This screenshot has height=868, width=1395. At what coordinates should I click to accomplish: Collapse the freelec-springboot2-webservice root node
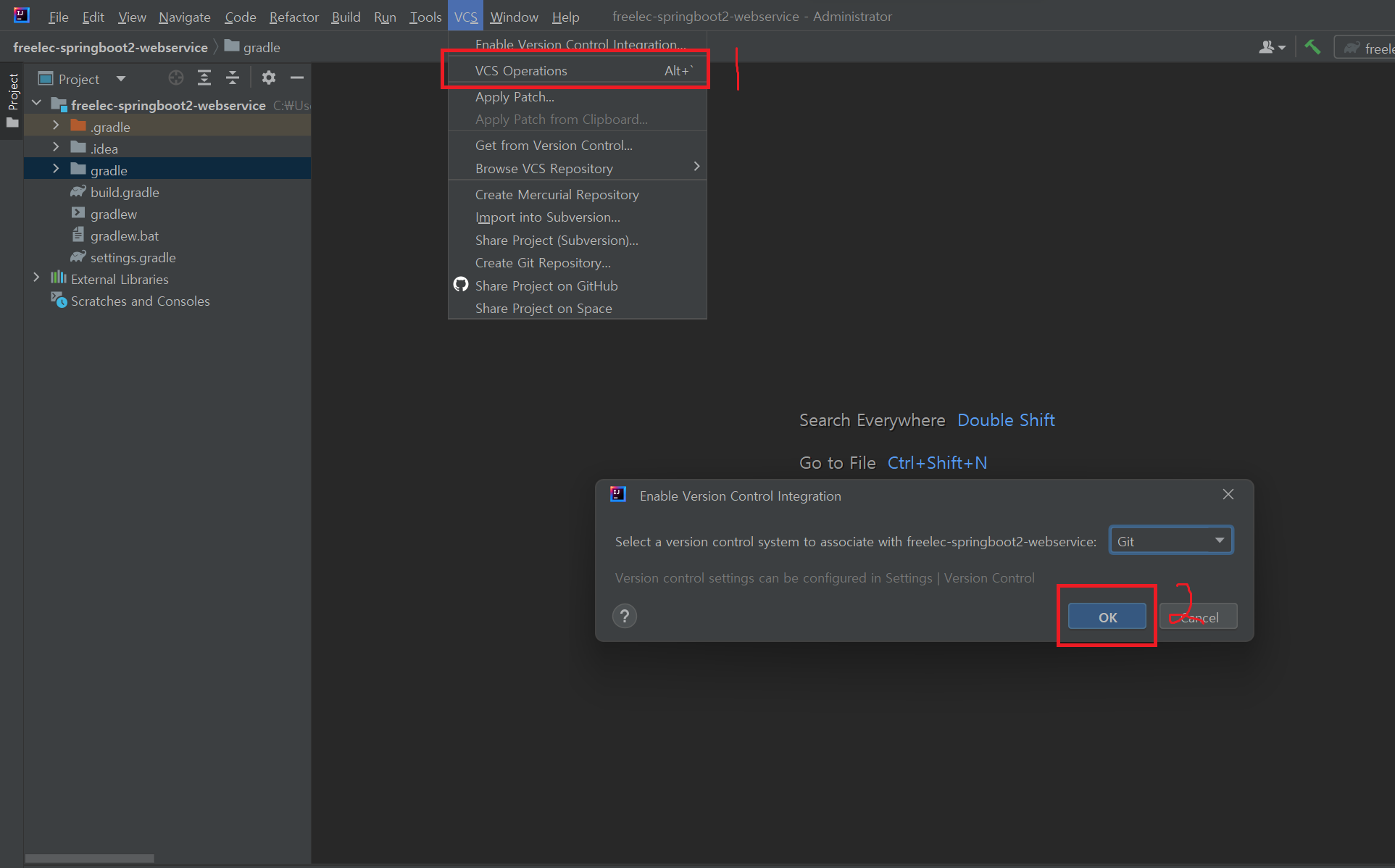coord(37,104)
